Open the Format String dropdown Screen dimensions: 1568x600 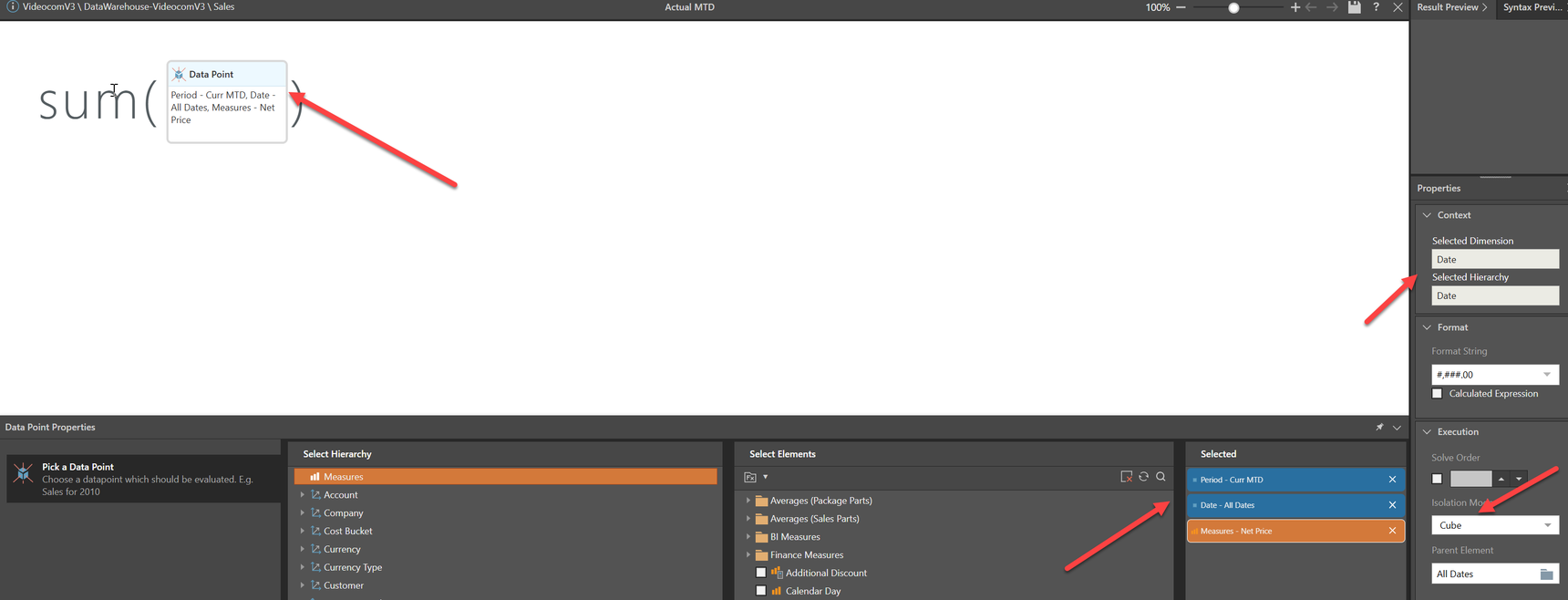pyautogui.click(x=1547, y=375)
